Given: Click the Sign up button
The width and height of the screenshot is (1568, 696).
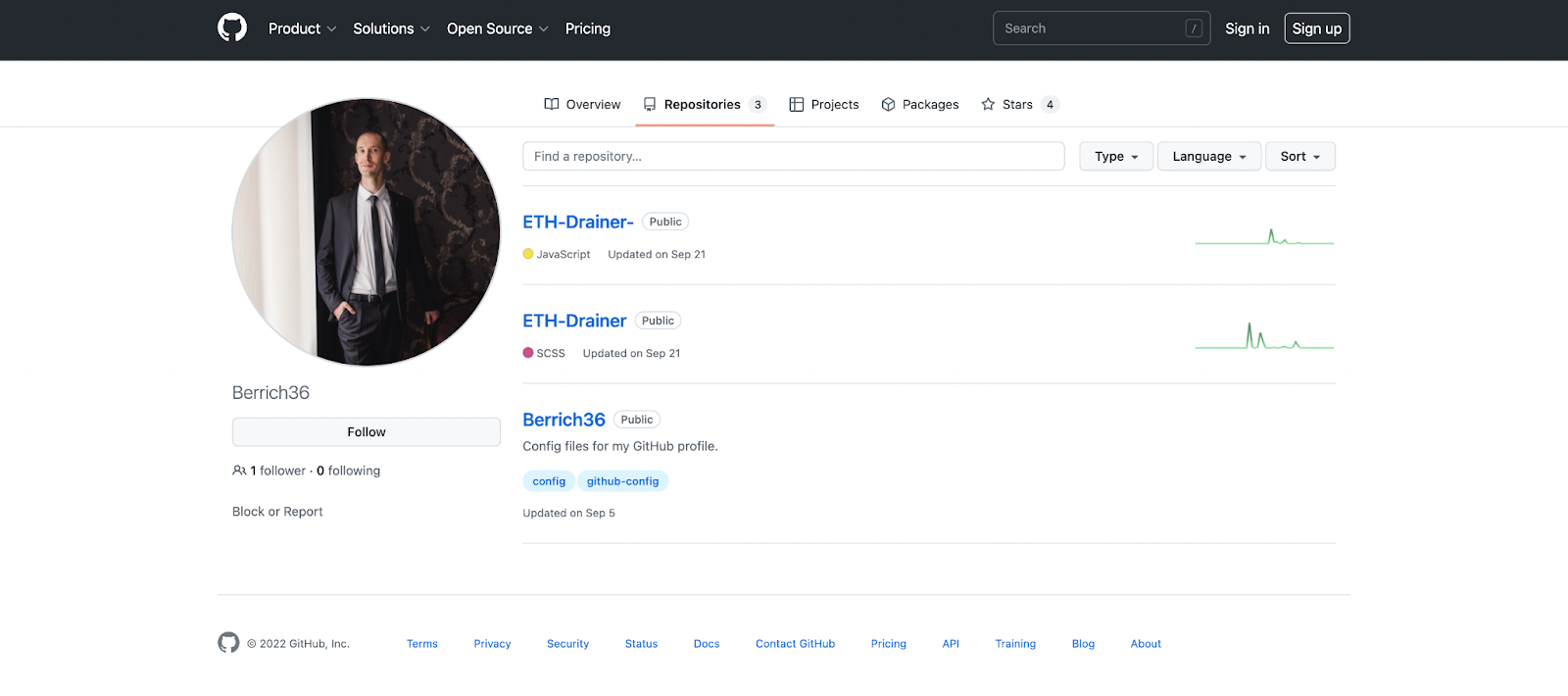Looking at the screenshot, I should 1317,28.
